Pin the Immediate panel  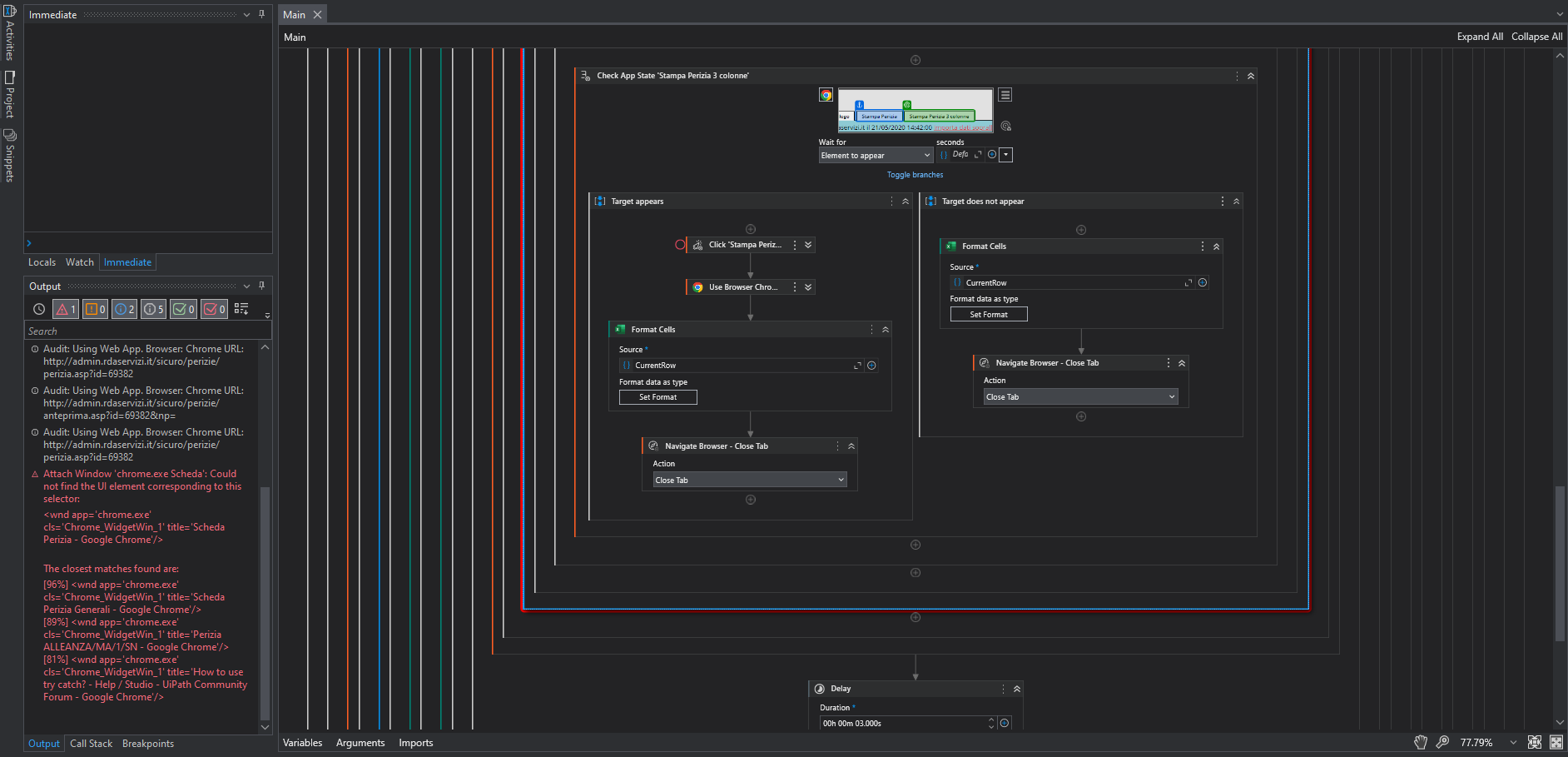[261, 14]
